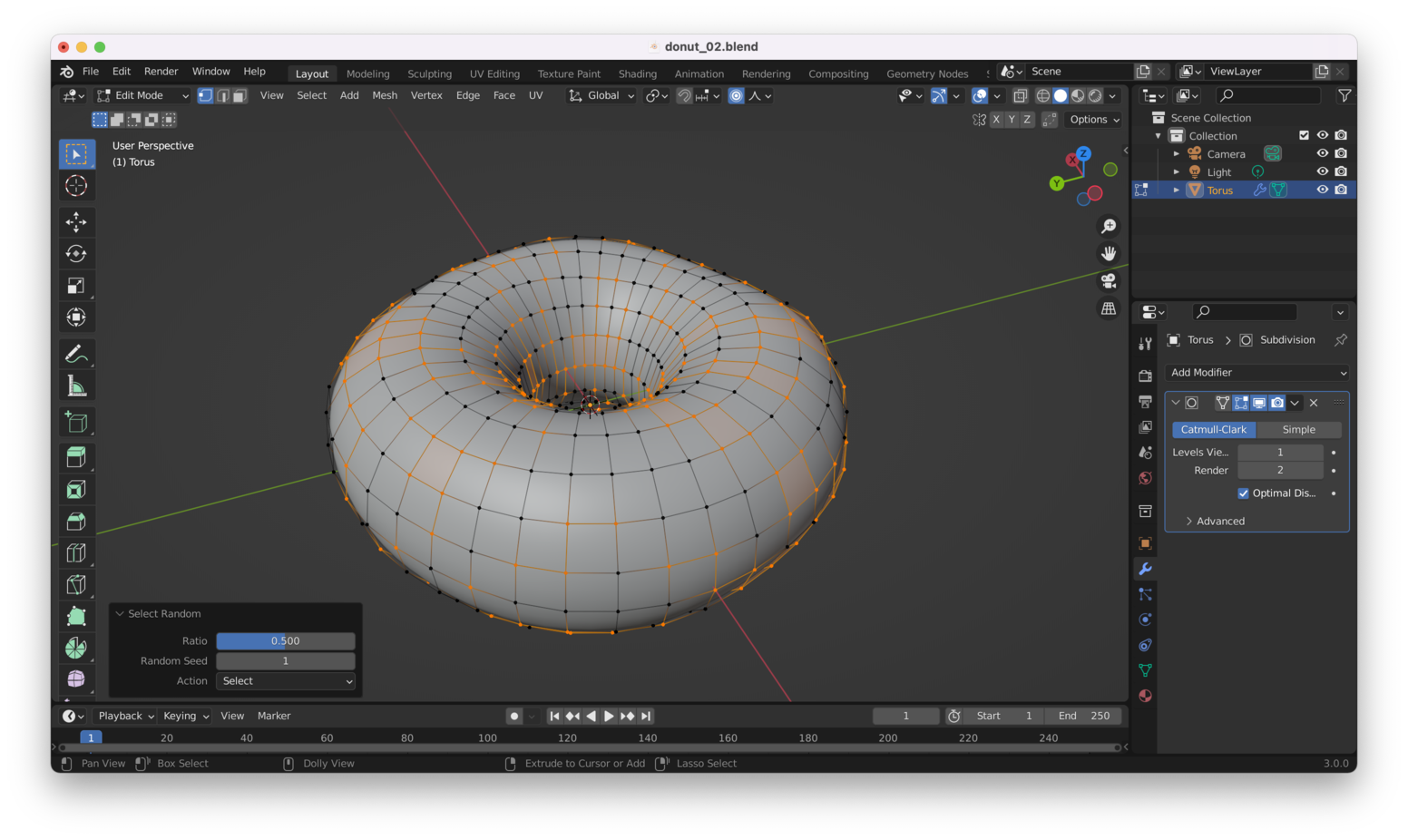Choose the Annotate pencil tool
The width and height of the screenshot is (1408, 840).
point(76,354)
